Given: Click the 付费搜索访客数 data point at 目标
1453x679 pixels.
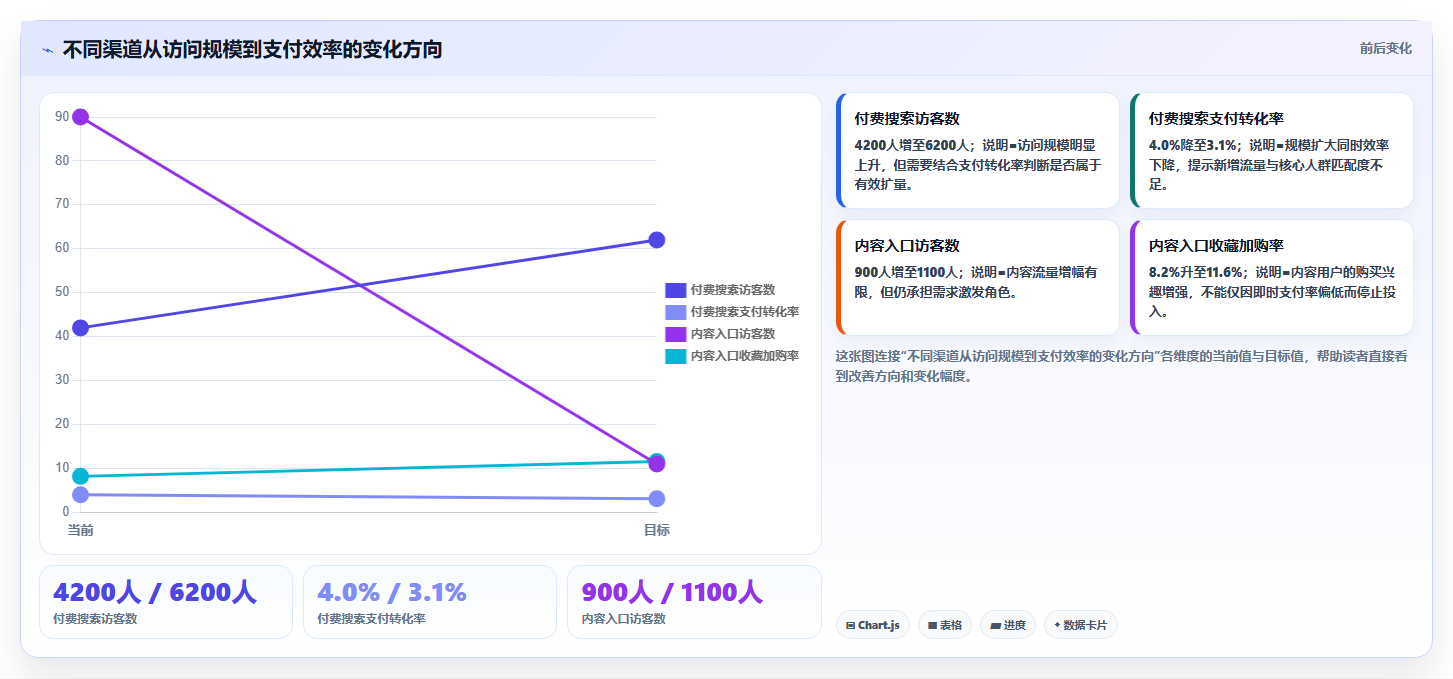Looking at the screenshot, I should tap(657, 240).
